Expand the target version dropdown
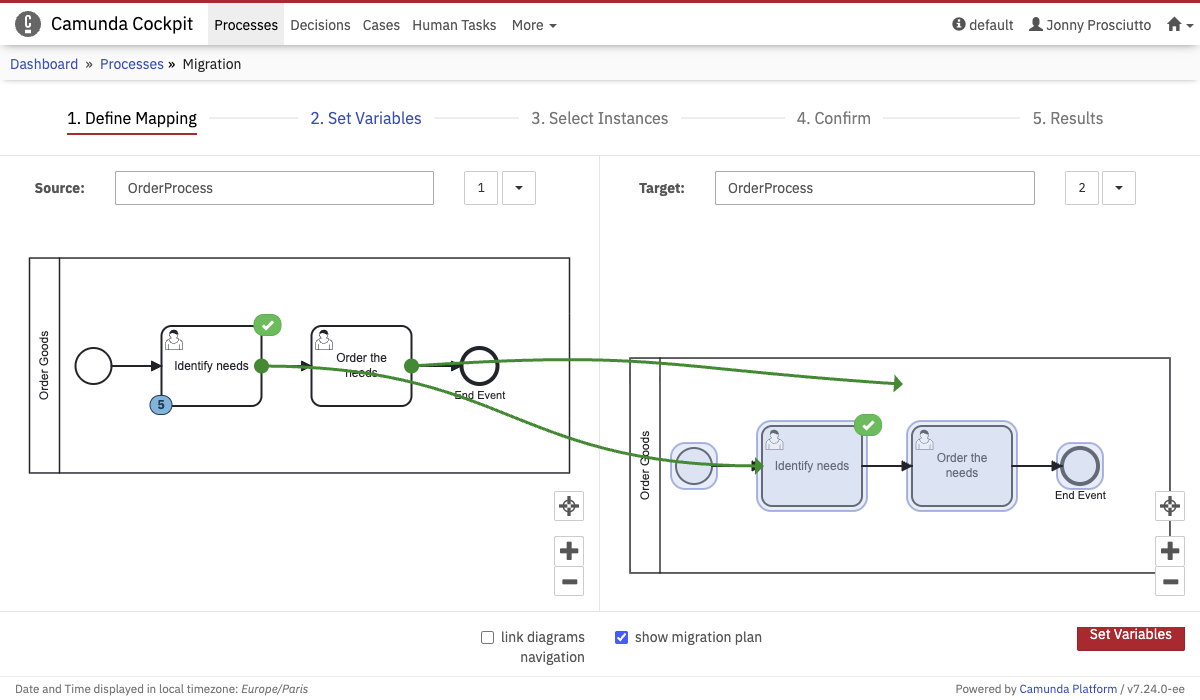 tap(1118, 188)
